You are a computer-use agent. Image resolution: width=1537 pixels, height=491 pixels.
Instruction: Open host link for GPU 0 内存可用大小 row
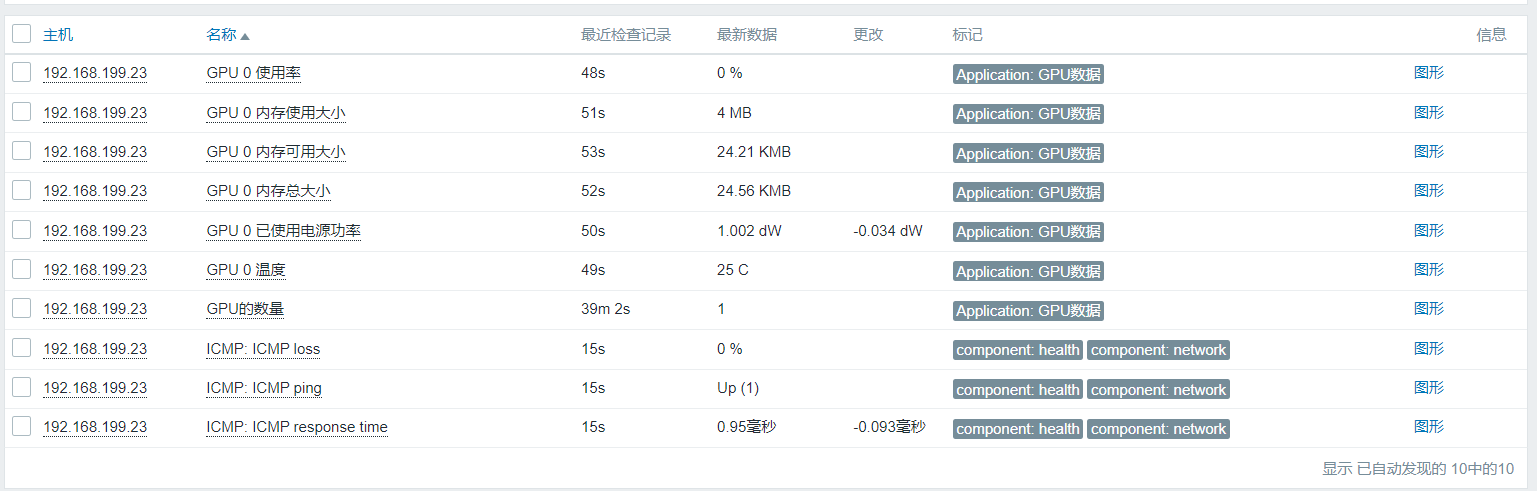point(95,152)
